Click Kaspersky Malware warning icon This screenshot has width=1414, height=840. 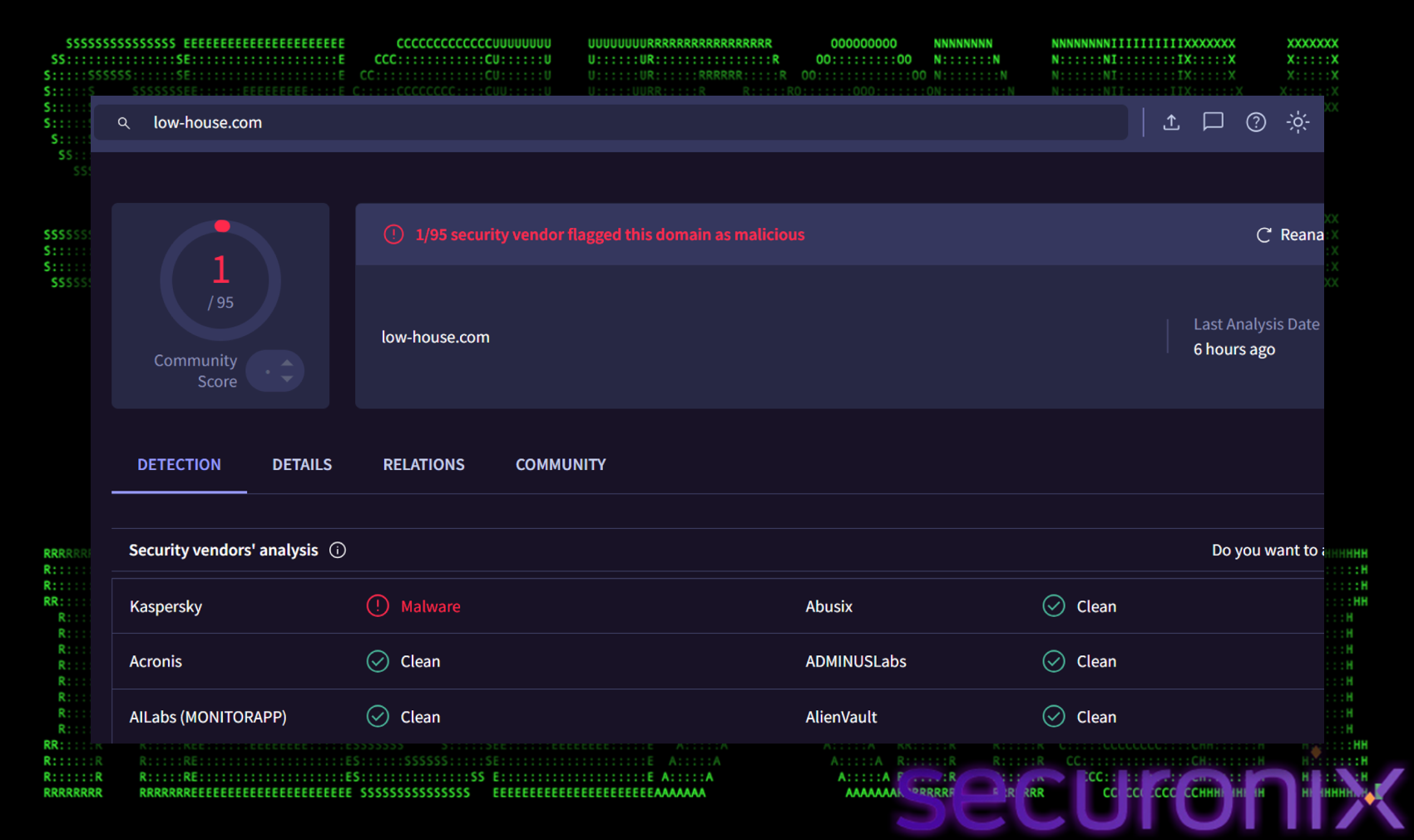378,606
